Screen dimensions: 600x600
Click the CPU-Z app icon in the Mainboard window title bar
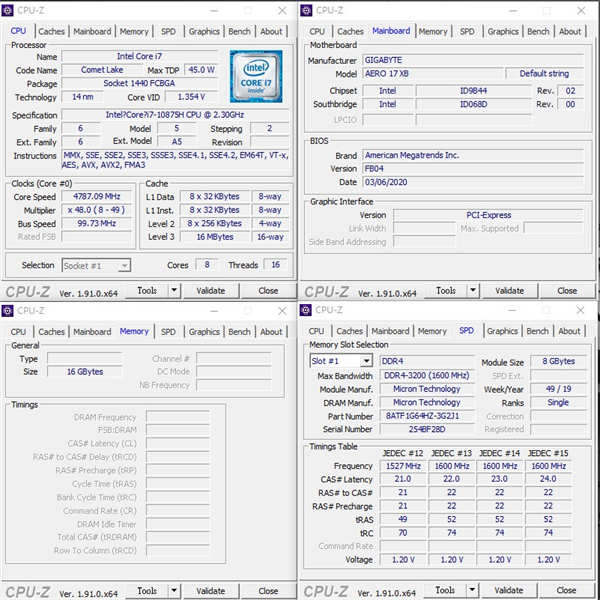306,10
